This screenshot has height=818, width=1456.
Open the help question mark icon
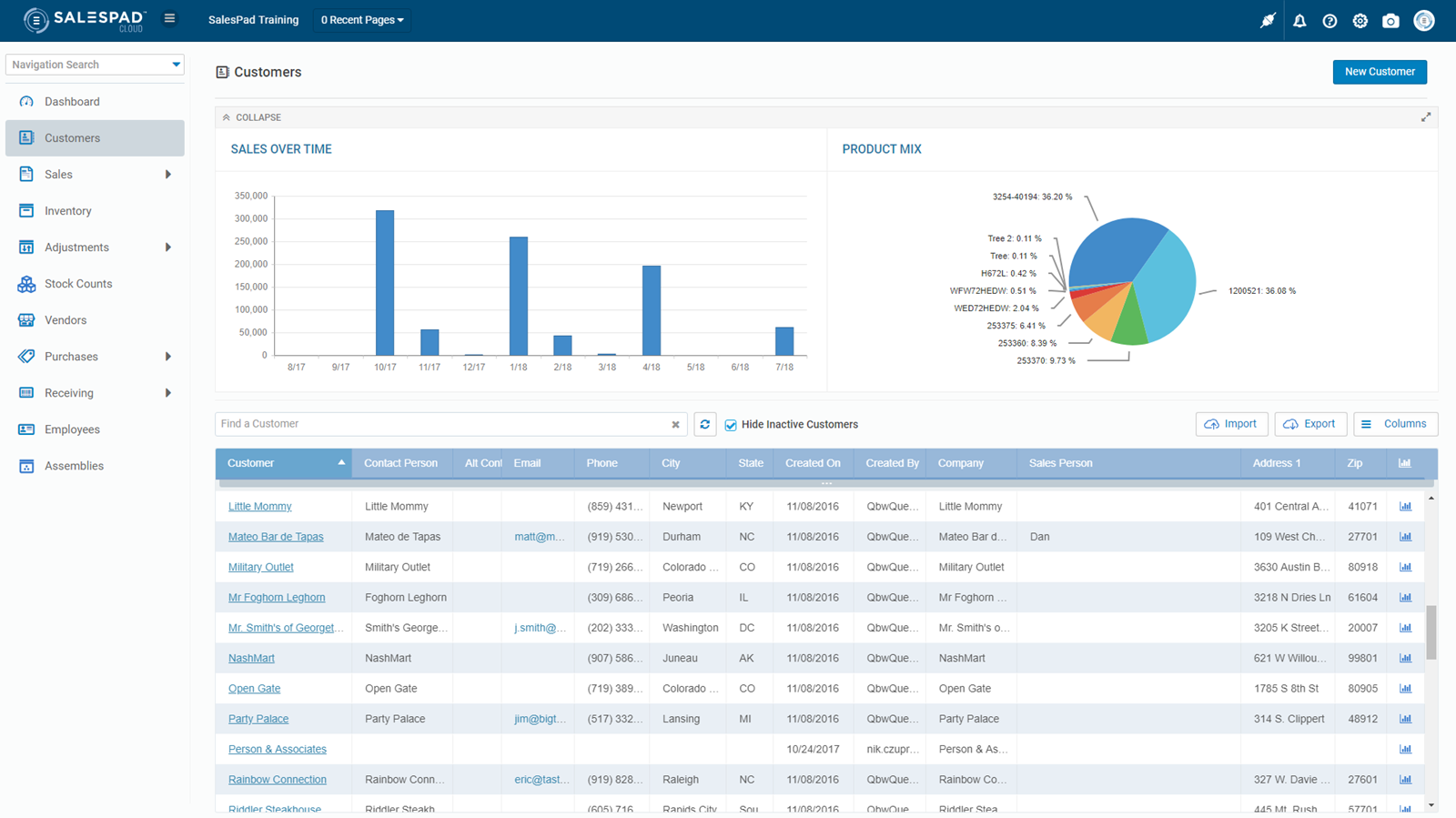[1330, 21]
